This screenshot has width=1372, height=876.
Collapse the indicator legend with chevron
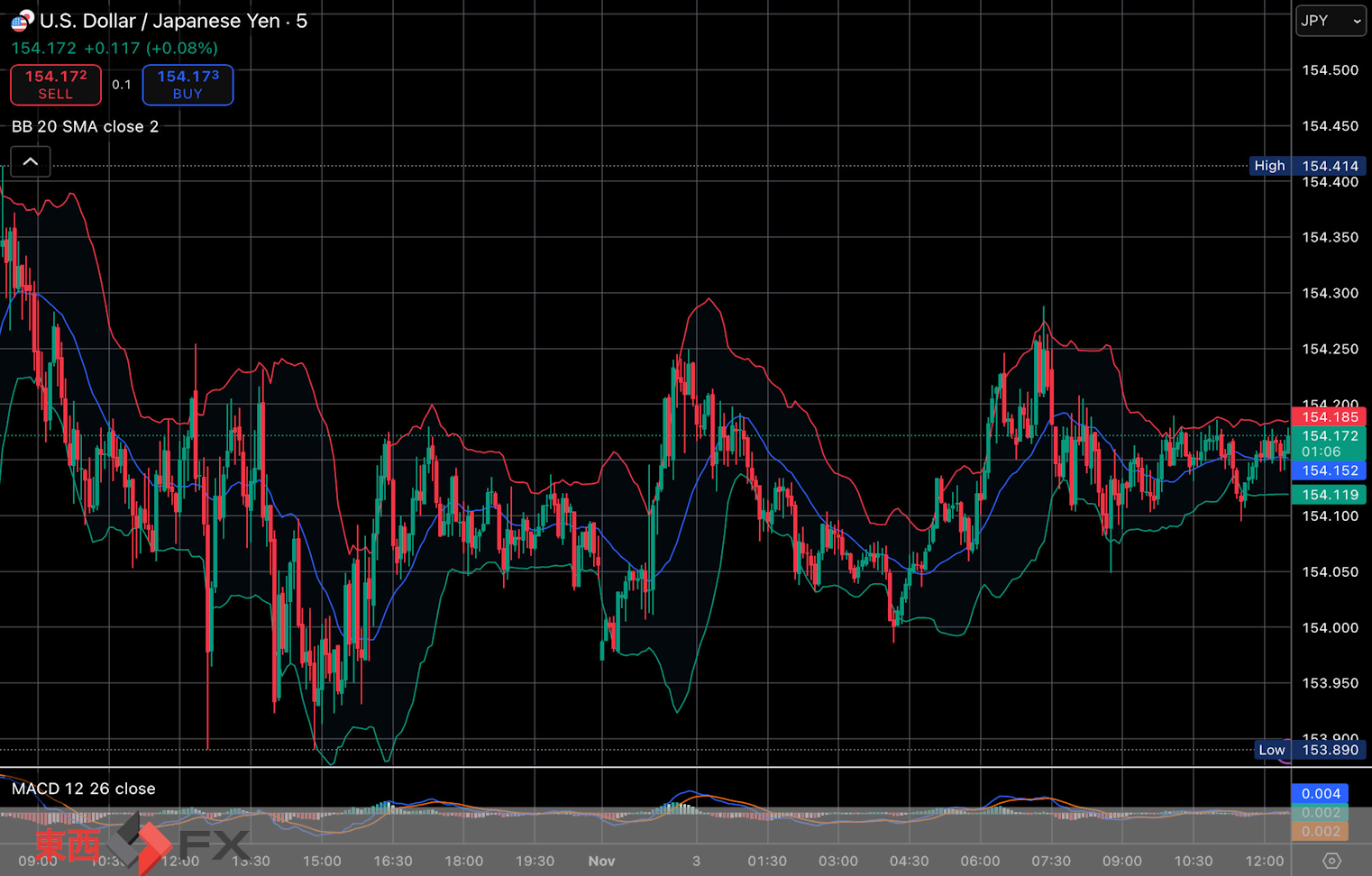[x=30, y=162]
